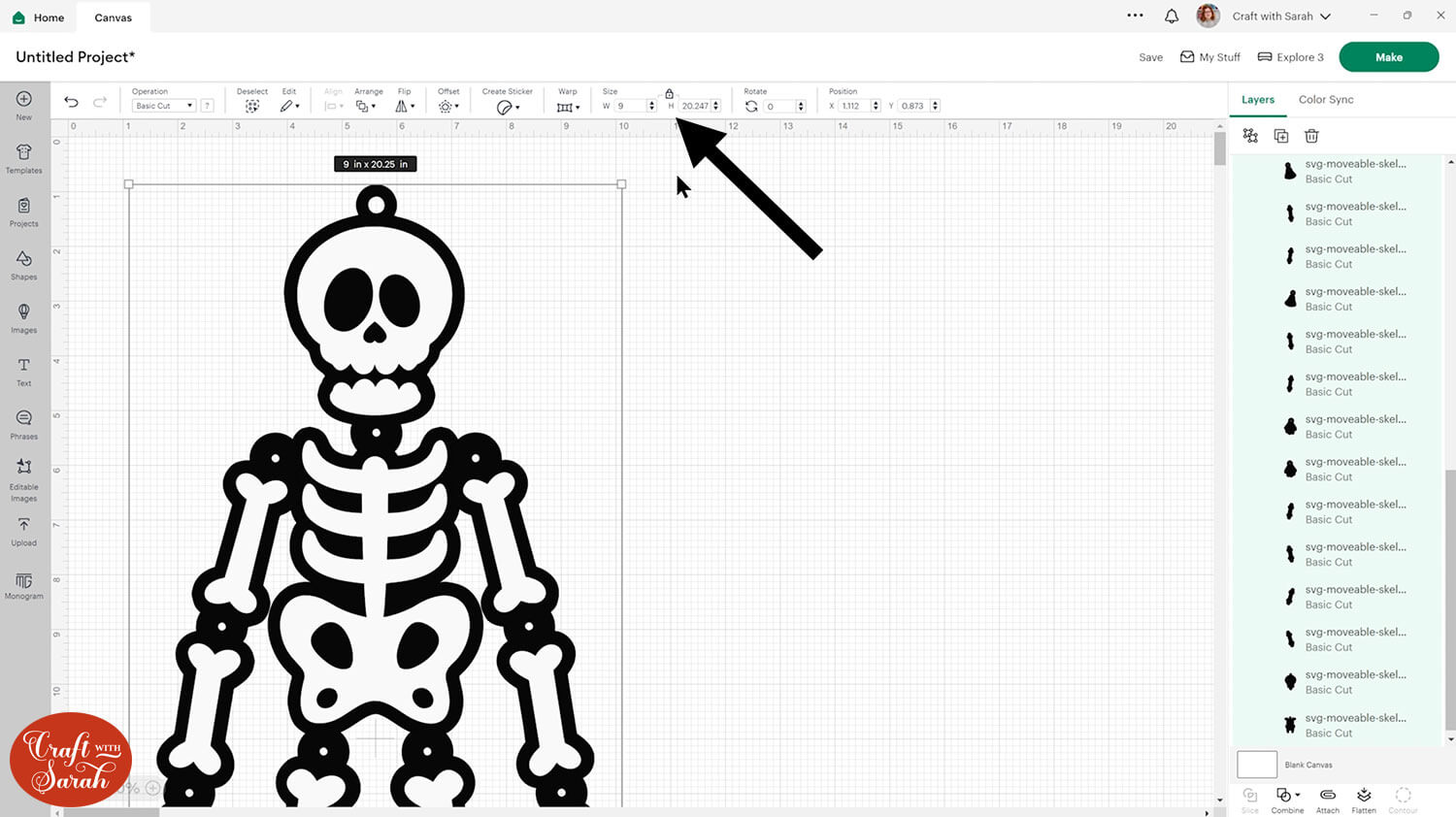Viewport: 1456px width, 817px height.
Task: Open the Images panel
Action: pos(22,316)
